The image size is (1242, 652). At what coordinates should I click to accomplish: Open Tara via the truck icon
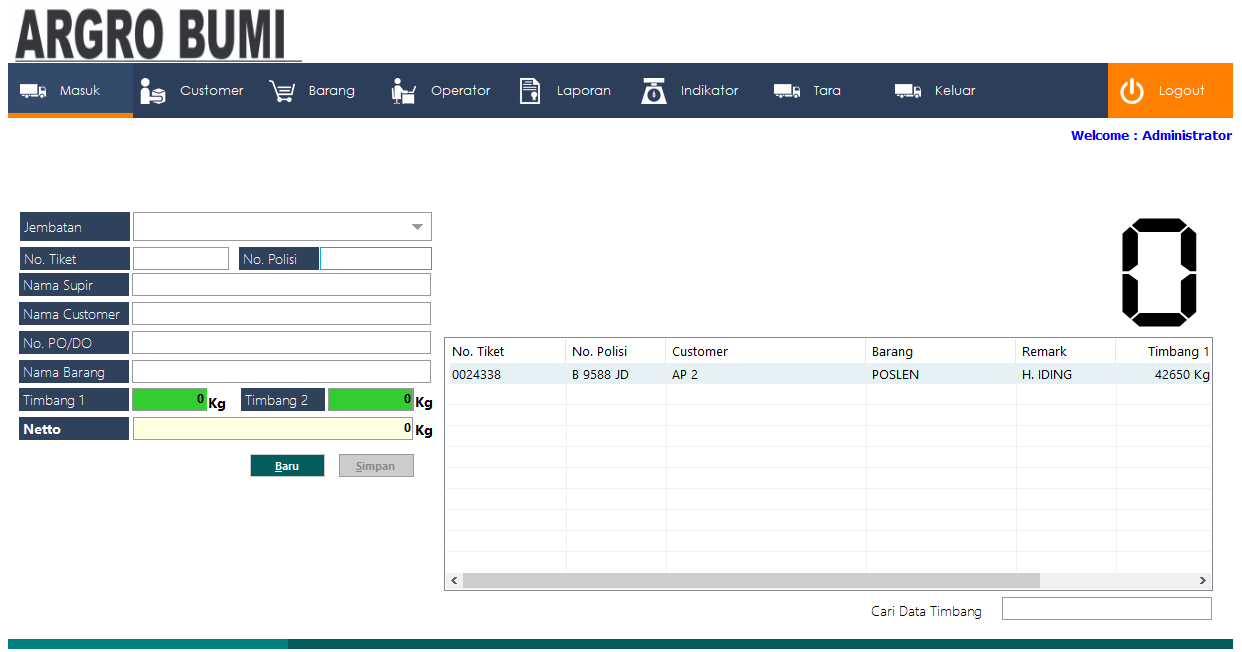point(787,91)
